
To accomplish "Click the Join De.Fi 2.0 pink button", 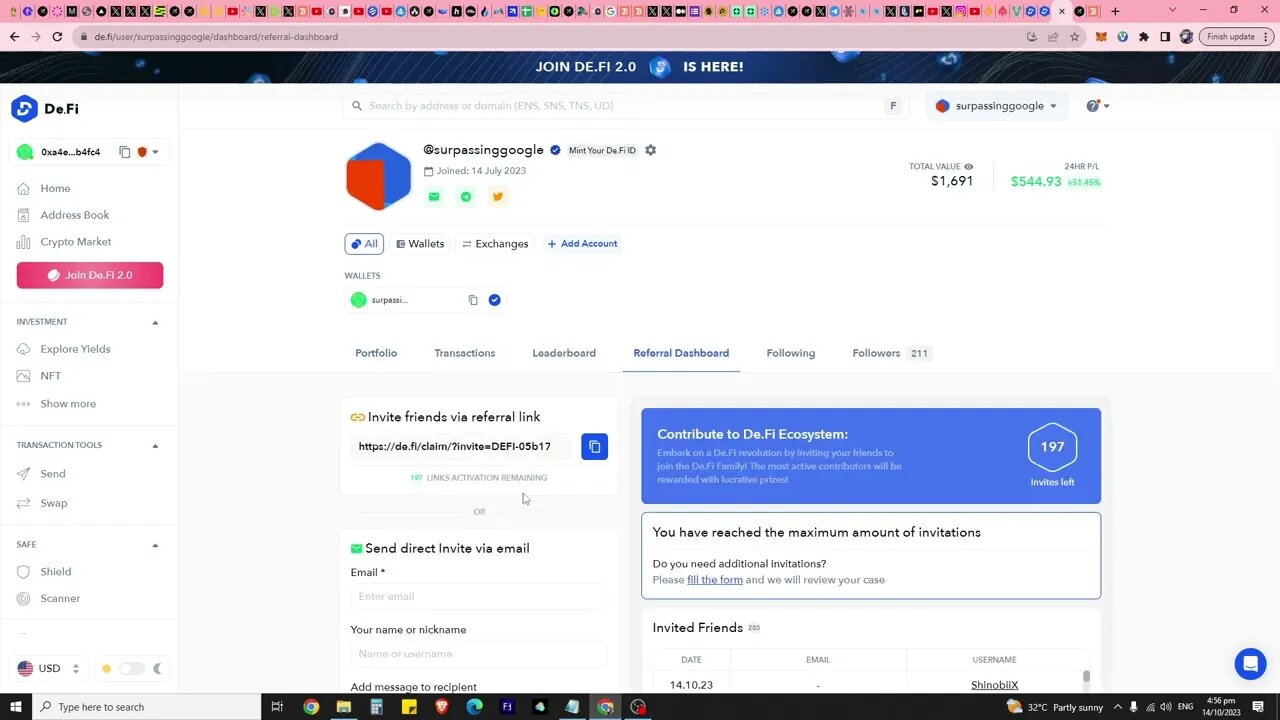I will click(x=90, y=275).
